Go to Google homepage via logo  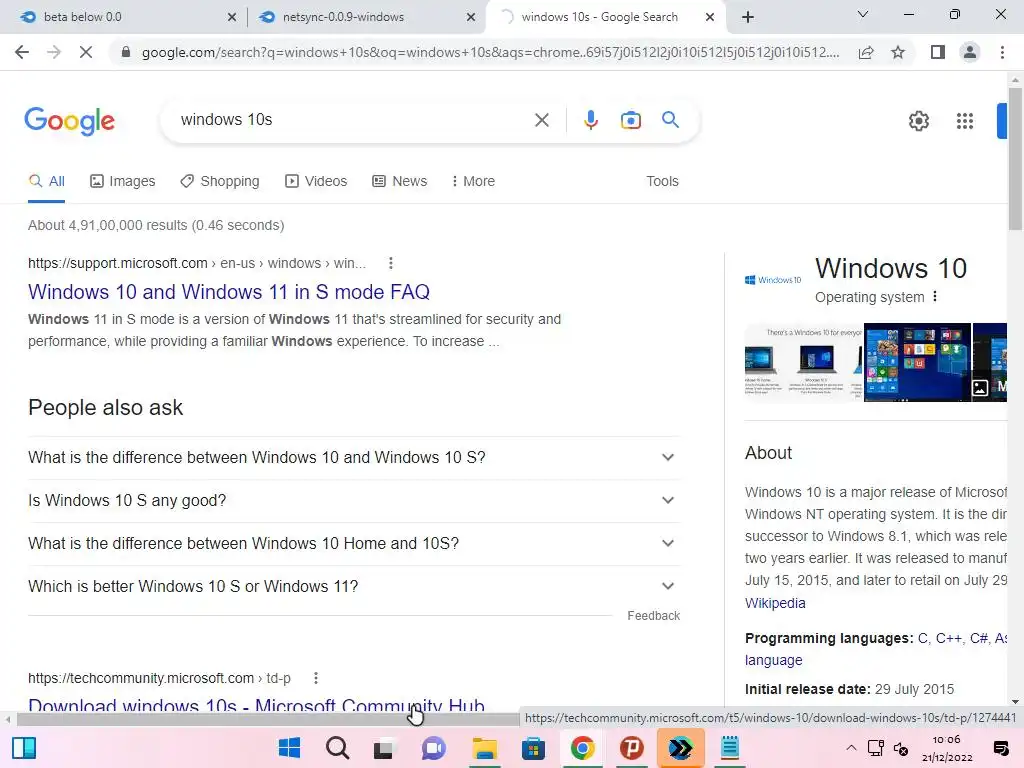70,121
